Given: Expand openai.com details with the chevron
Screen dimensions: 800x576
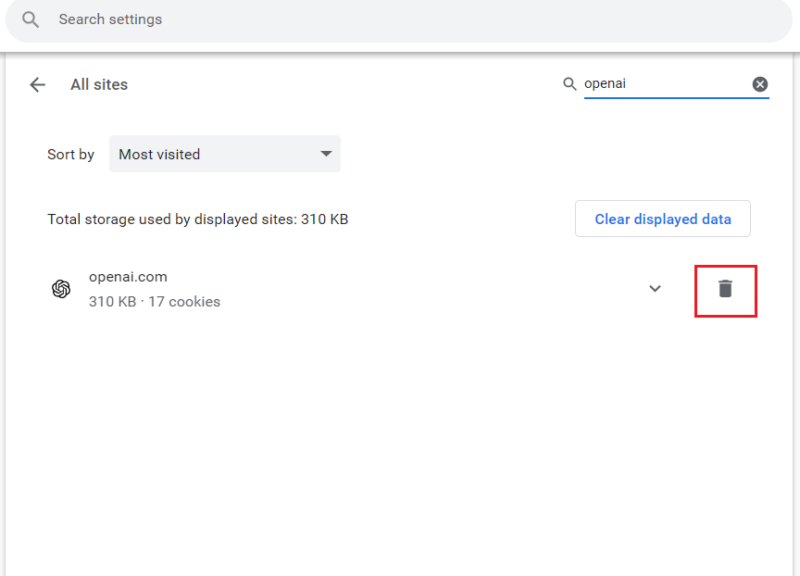Looking at the screenshot, I should [655, 288].
